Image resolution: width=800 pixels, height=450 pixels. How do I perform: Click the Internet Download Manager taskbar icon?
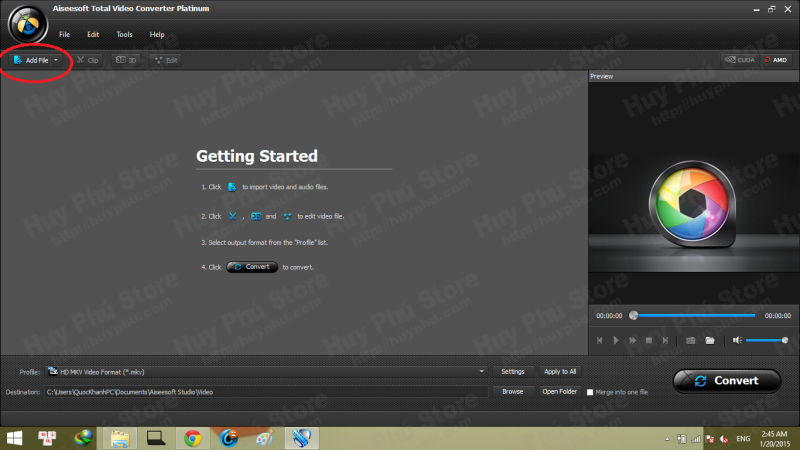pyautogui.click(x=83, y=438)
